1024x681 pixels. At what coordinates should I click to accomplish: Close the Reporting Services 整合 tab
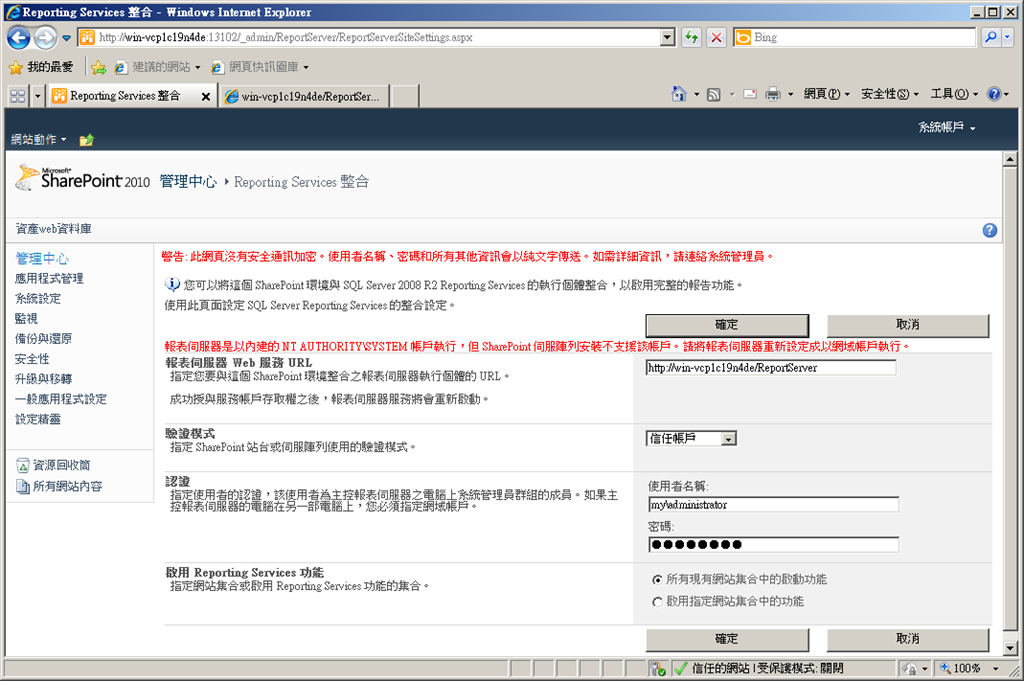[206, 97]
